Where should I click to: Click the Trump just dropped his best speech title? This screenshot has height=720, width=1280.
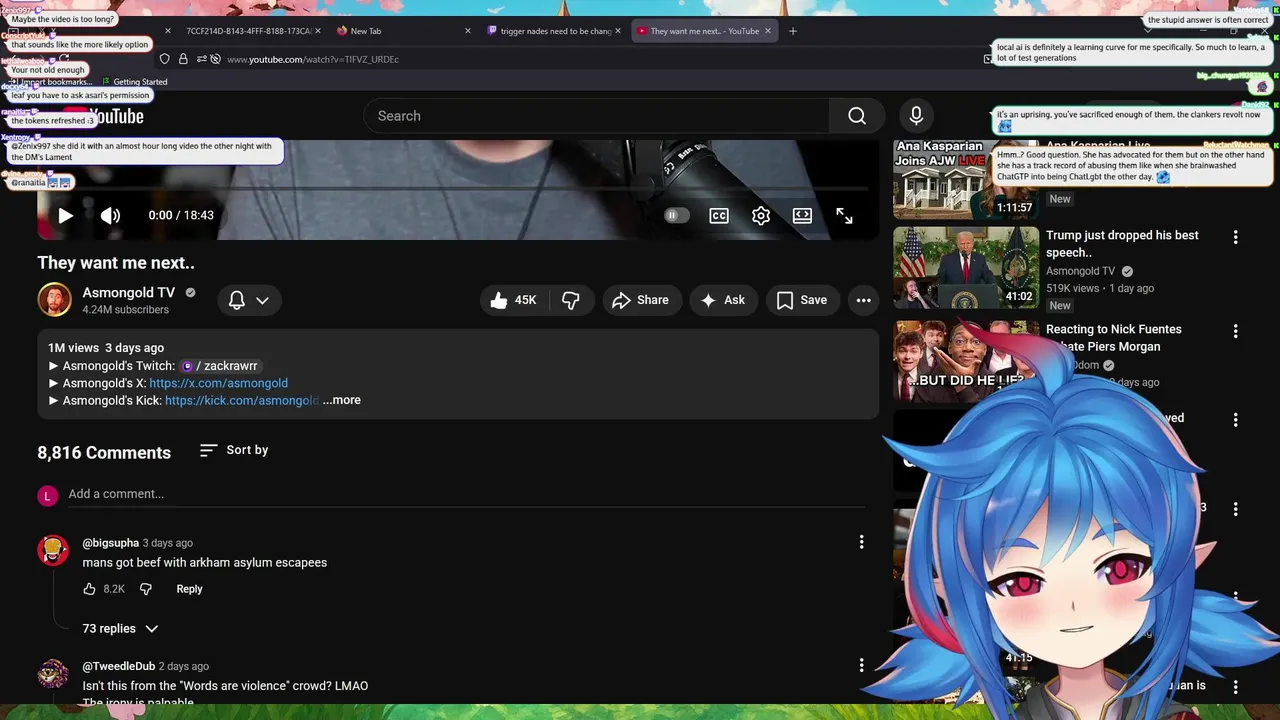click(x=1122, y=244)
